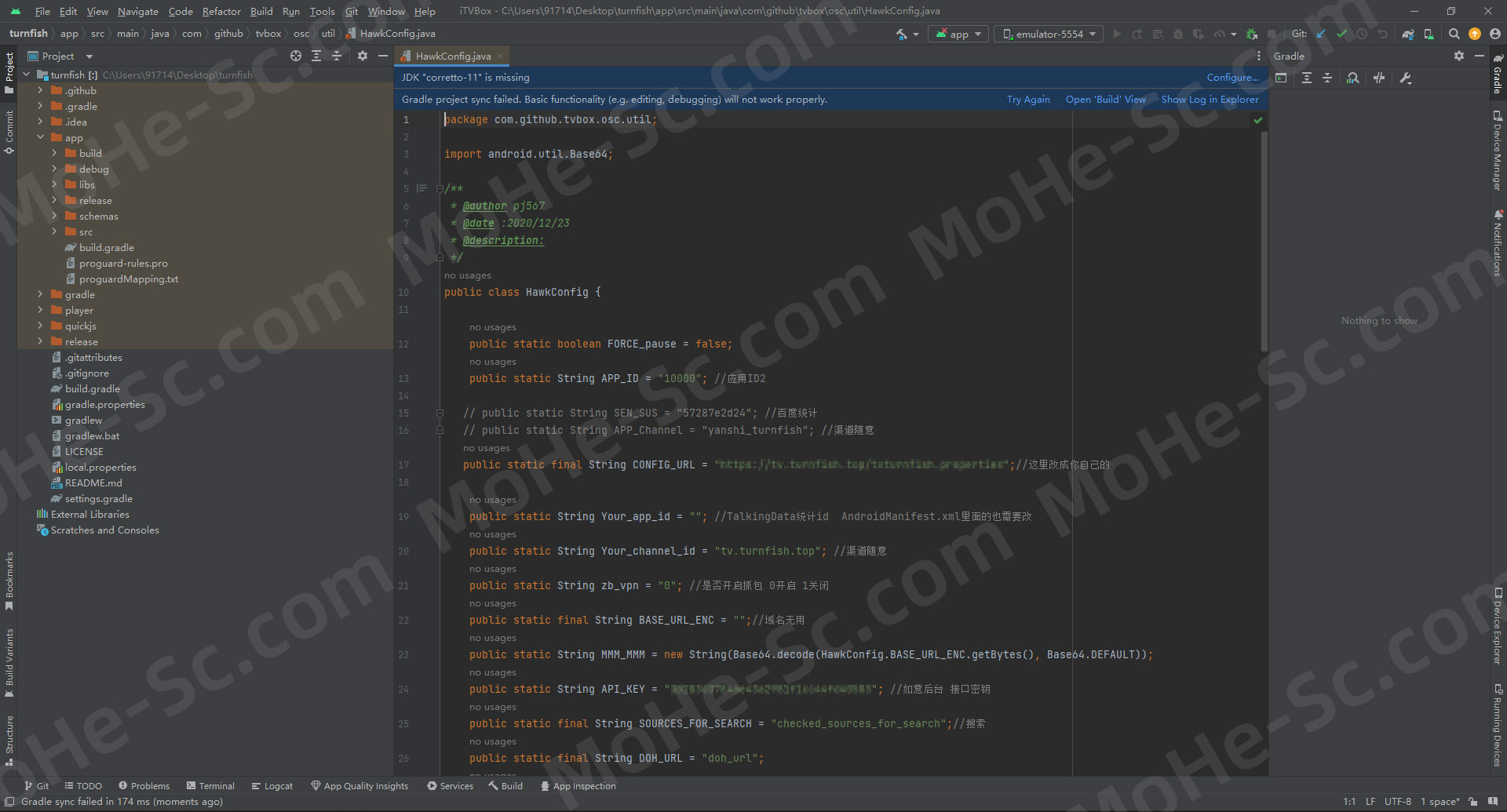Image resolution: width=1507 pixels, height=812 pixels.
Task: Click Execute Gradle Task icon
Action: coord(1282,78)
